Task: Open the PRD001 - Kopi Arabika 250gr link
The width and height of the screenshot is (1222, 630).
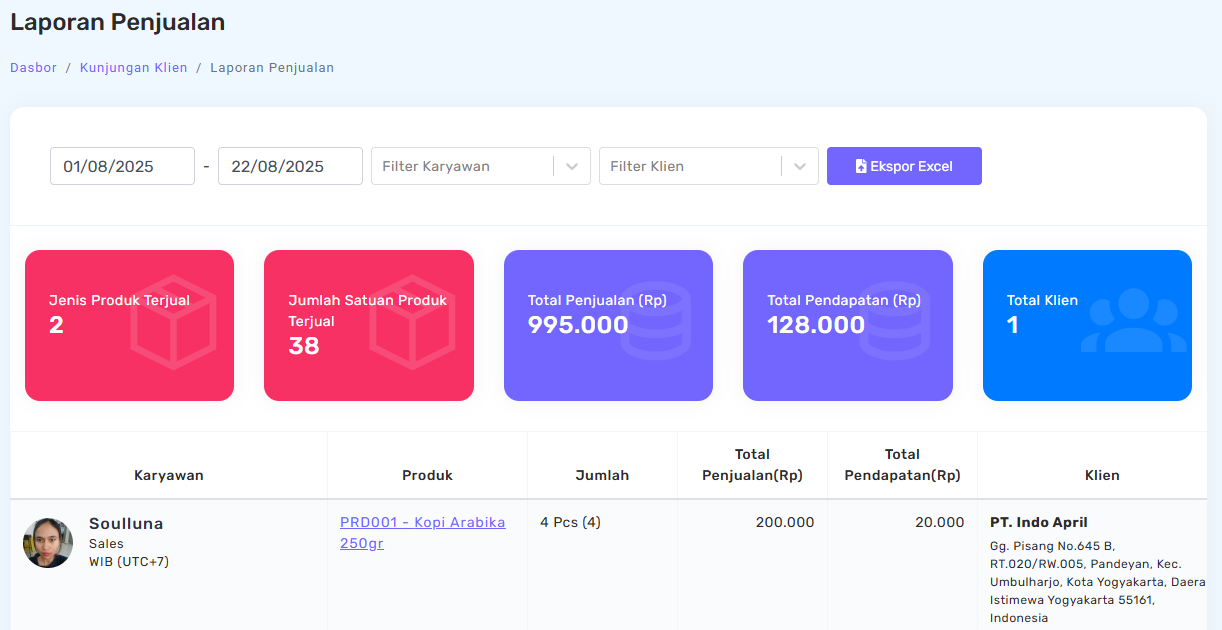Action: (x=422, y=532)
